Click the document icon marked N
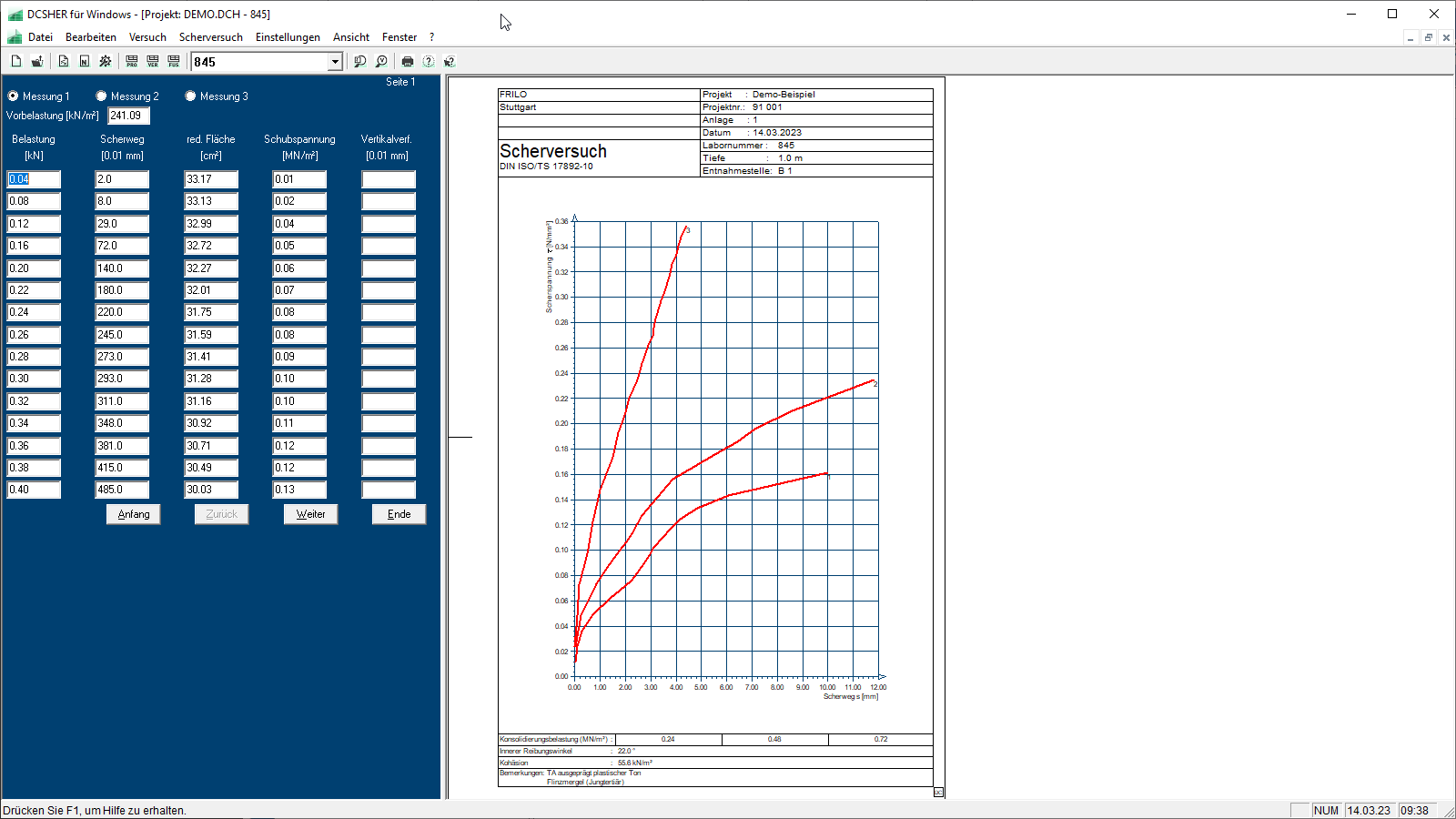 coord(85,61)
